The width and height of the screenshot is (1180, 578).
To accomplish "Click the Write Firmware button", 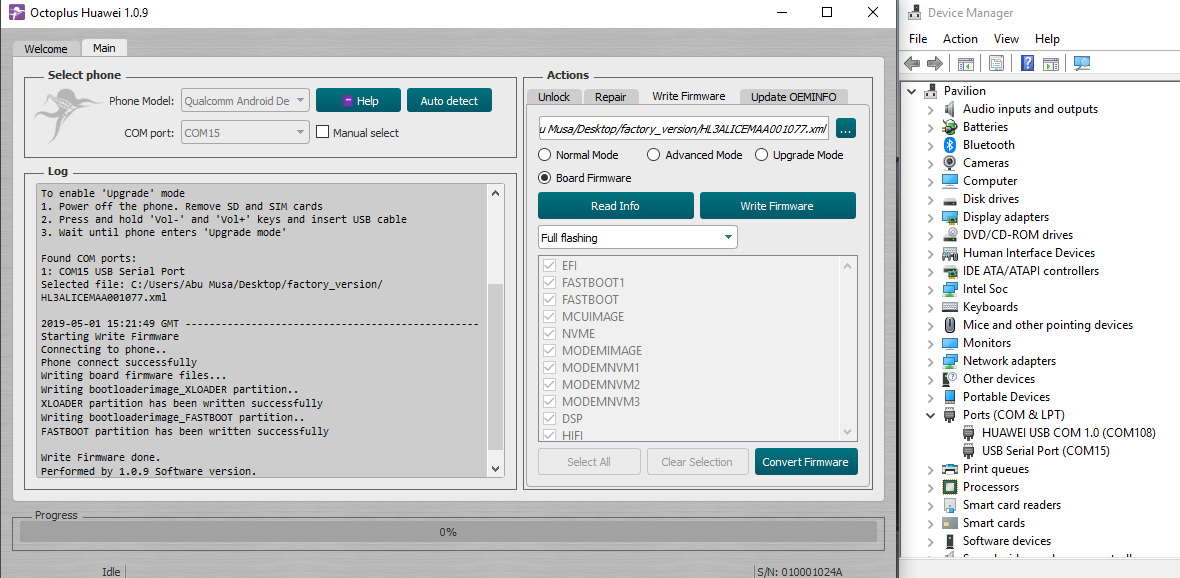I will (x=777, y=205).
